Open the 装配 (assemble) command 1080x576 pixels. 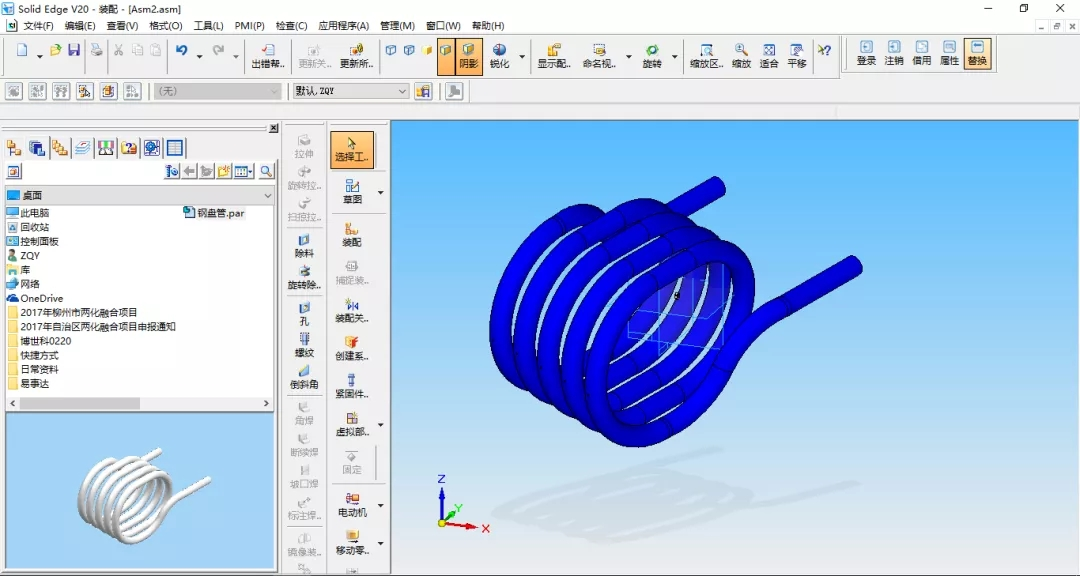(x=352, y=234)
